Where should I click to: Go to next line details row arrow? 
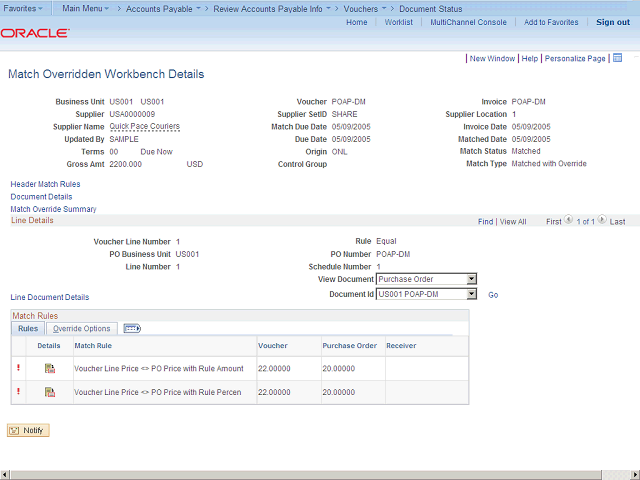(x=603, y=220)
